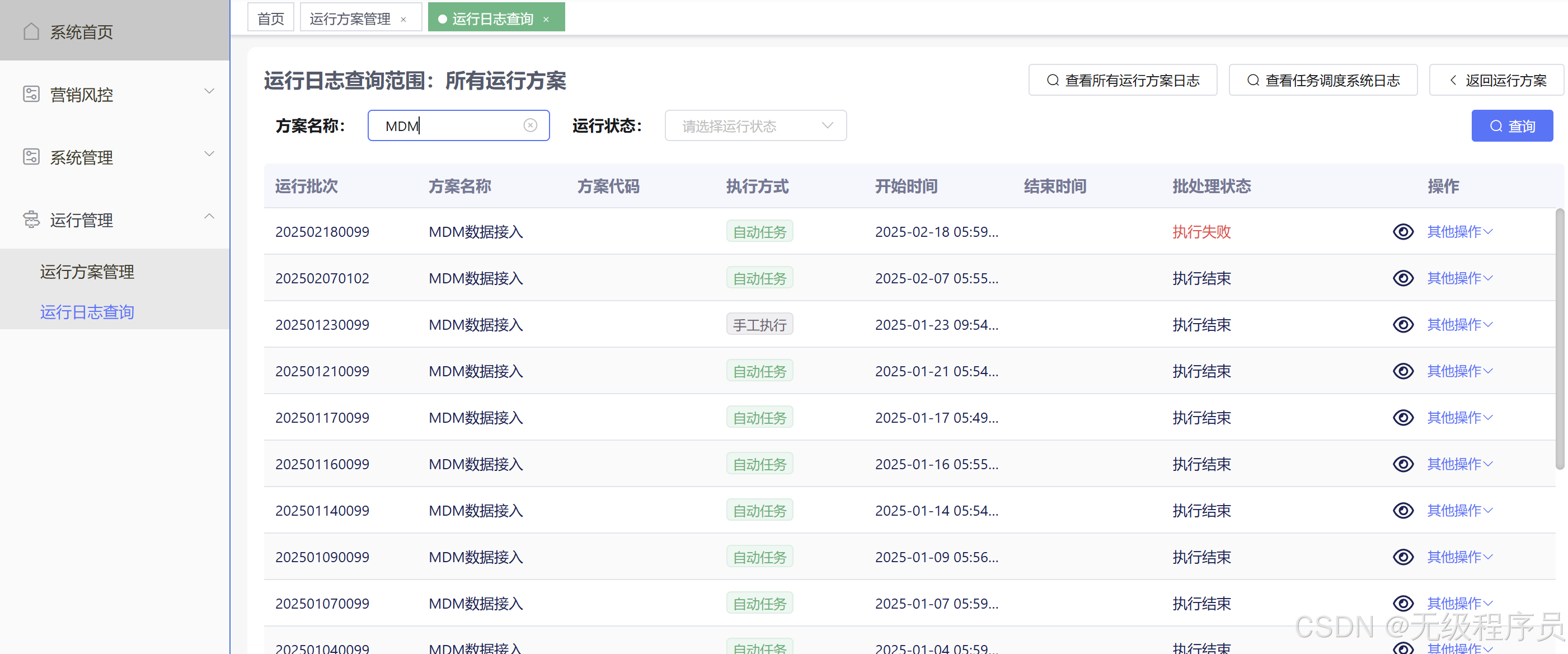
Task: Close the 运行日志查询 tab via X
Action: click(546, 20)
